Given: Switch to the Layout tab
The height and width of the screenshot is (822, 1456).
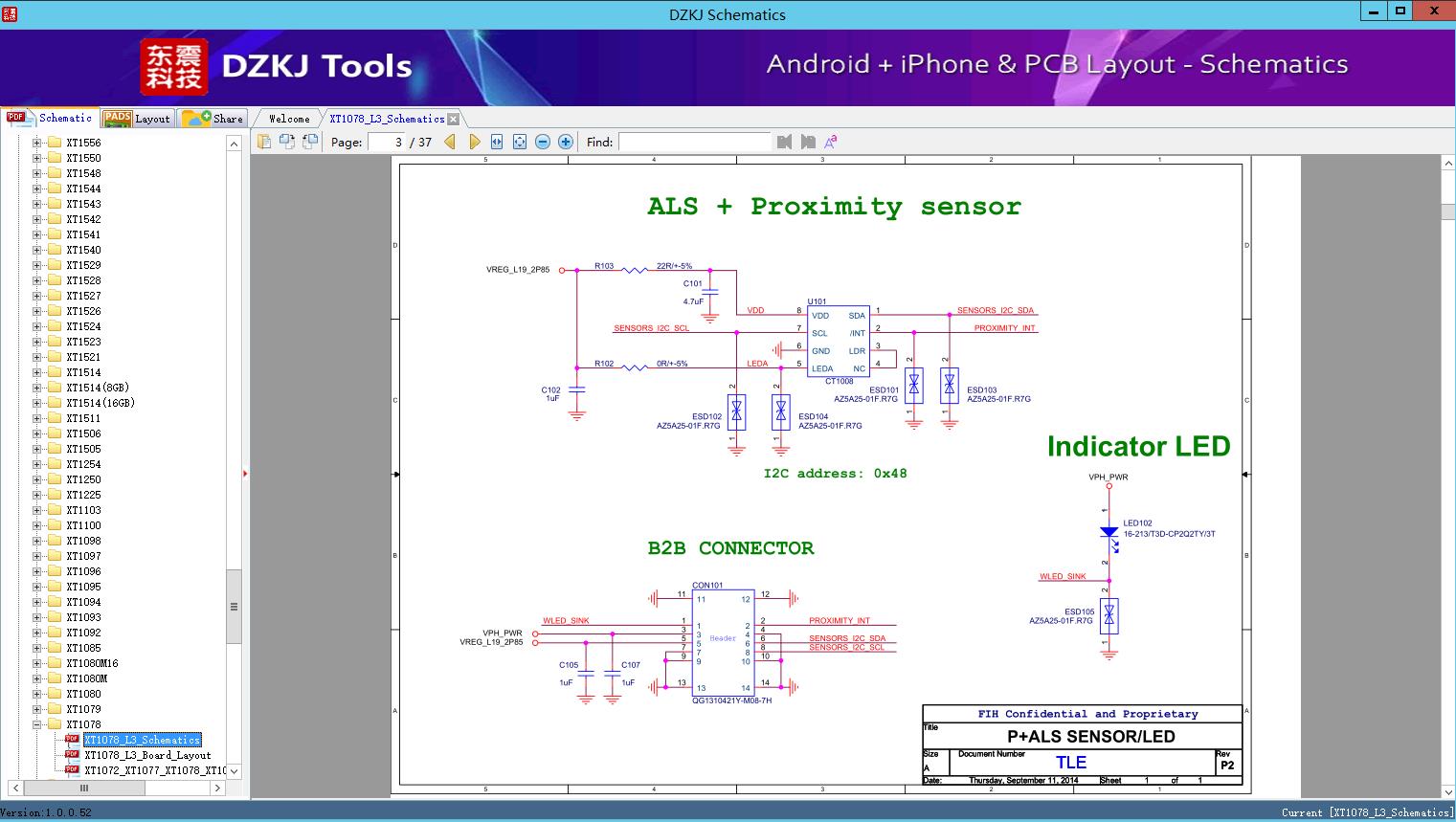Looking at the screenshot, I should [x=137, y=119].
